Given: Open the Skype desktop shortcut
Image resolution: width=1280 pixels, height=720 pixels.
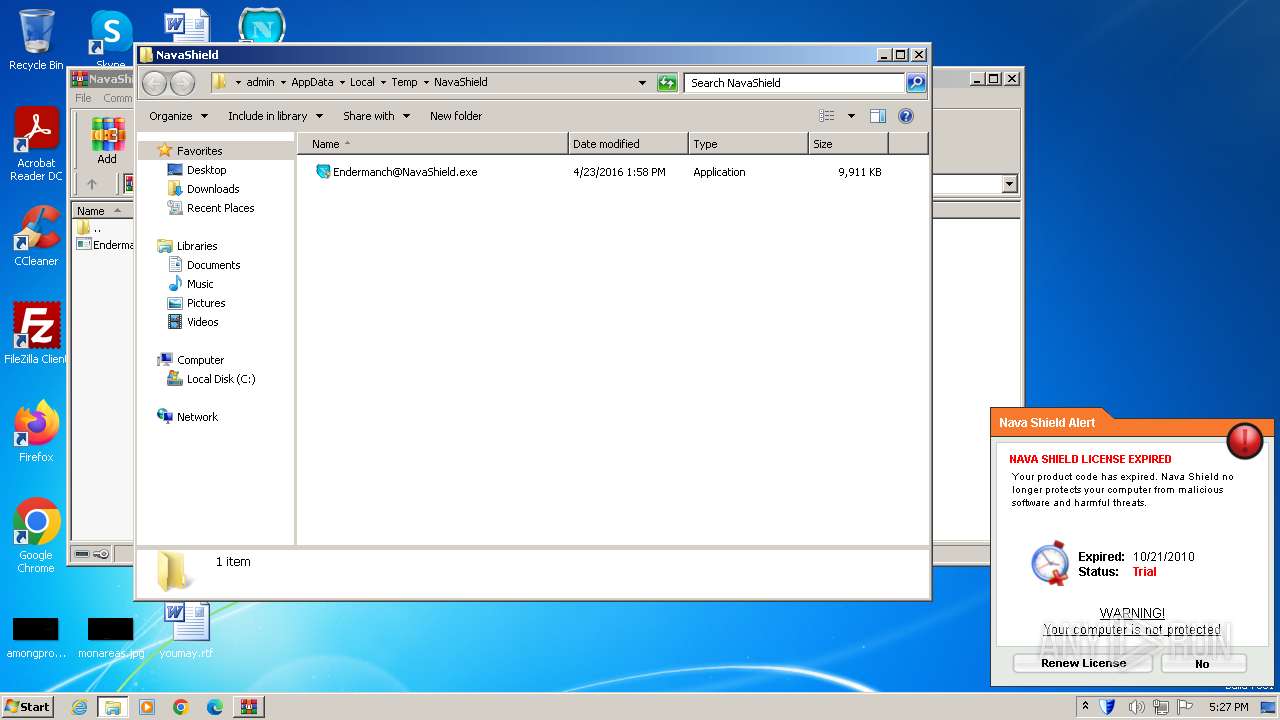Looking at the screenshot, I should (111, 36).
